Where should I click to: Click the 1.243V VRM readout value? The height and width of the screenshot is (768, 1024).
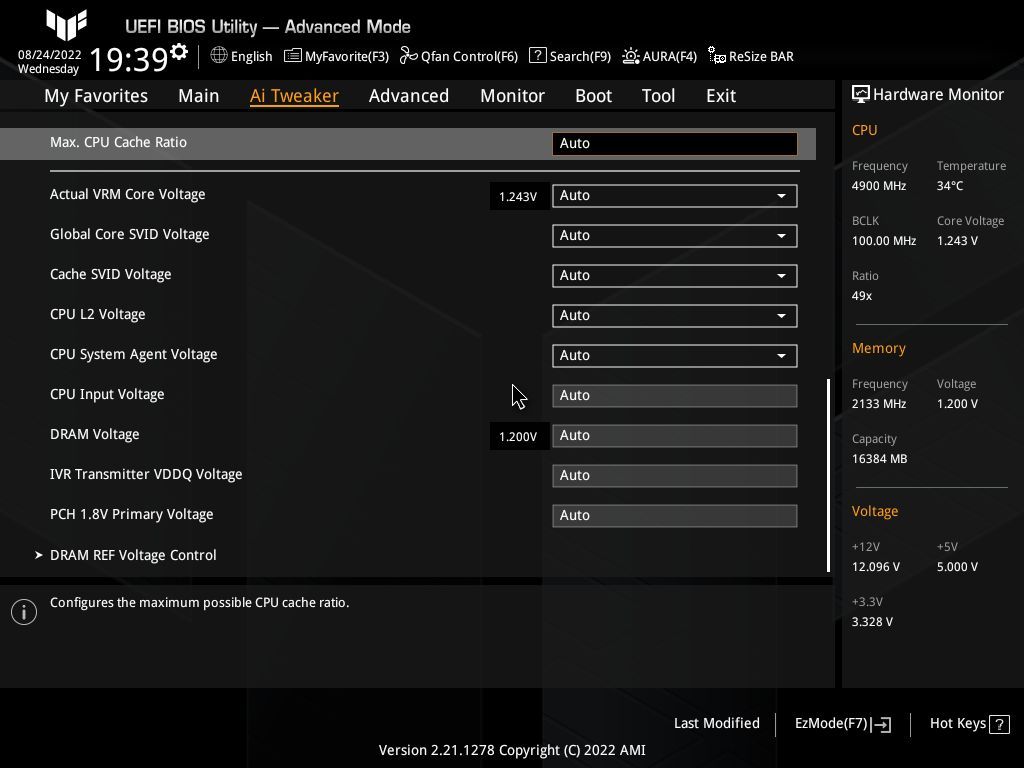(518, 197)
